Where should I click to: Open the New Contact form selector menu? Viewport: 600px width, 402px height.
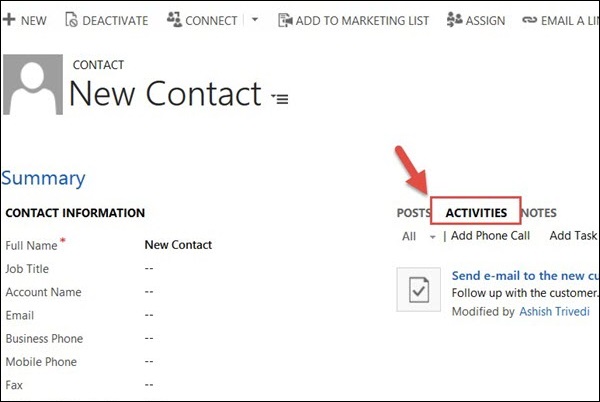click(x=279, y=98)
